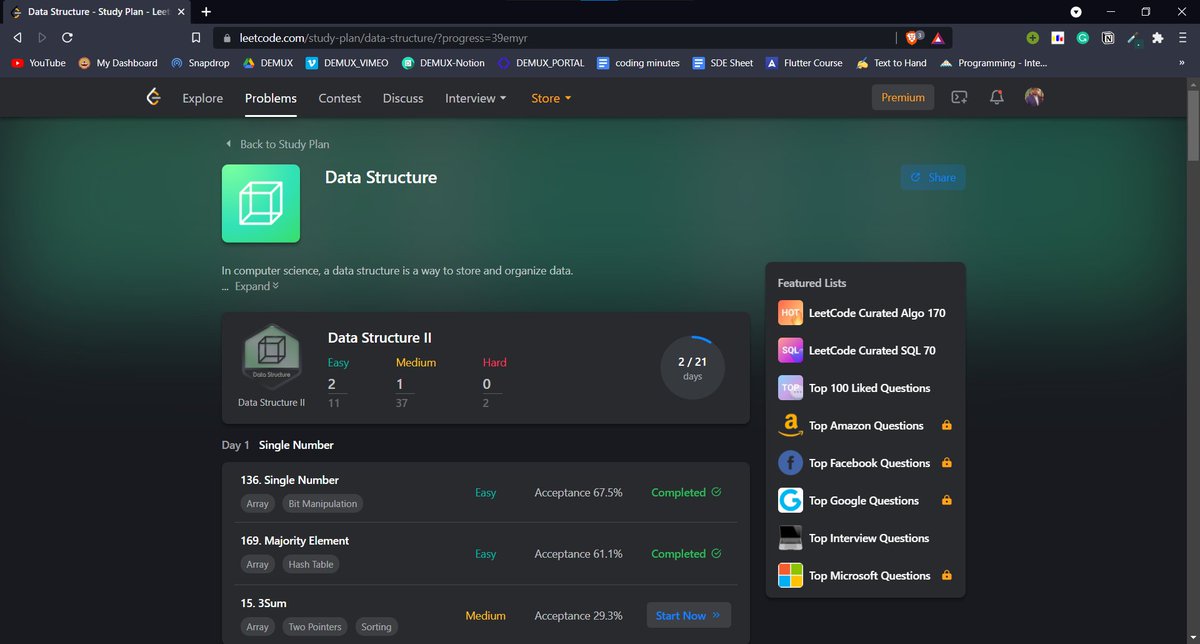Click Back to Study Plan link
1200x644 pixels.
coord(277,144)
